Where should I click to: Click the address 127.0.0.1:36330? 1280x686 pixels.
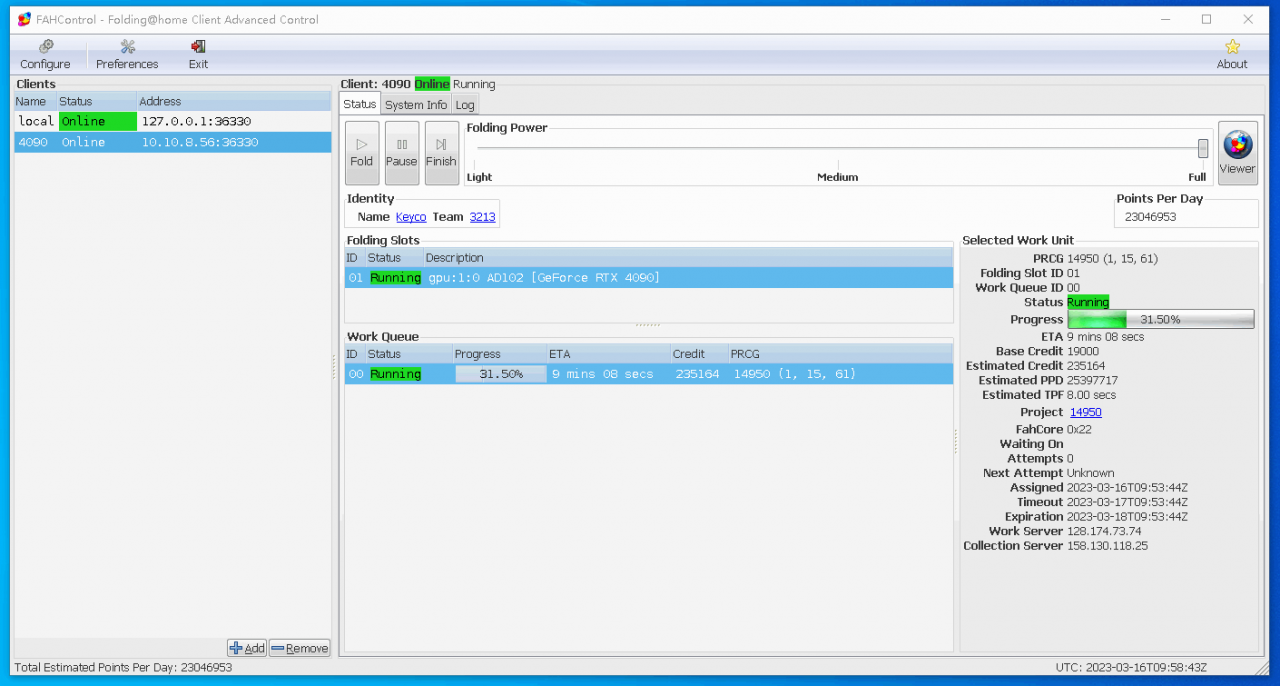(x=196, y=121)
